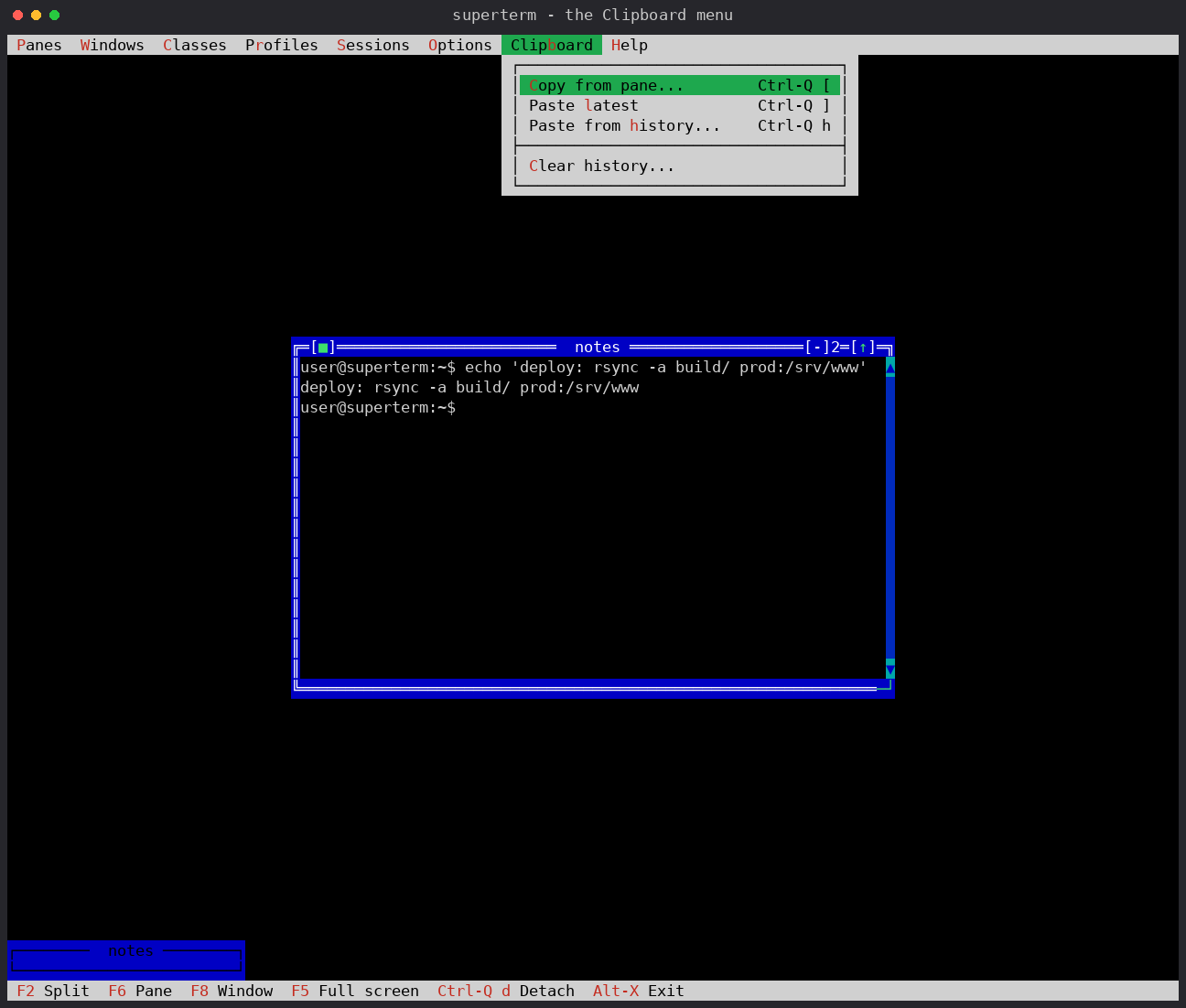Click the scroll-down arrow in notes window
The height and width of the screenshot is (1008, 1186).
pos(890,670)
